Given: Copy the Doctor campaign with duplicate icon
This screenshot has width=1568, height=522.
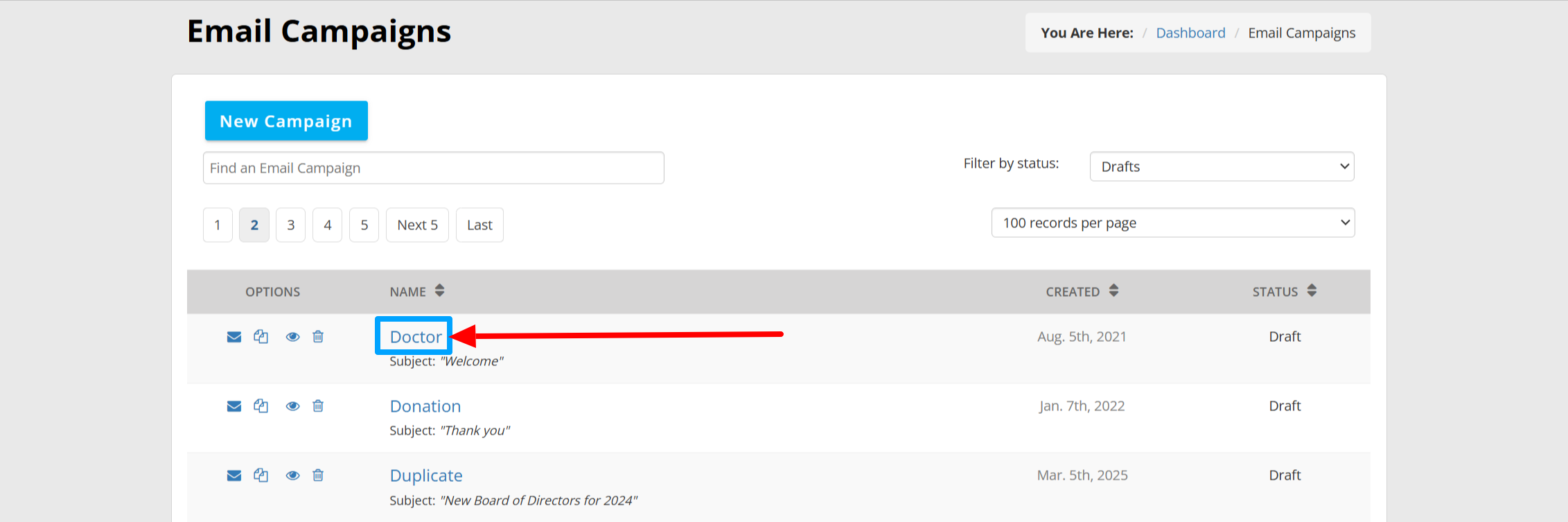Looking at the screenshot, I should 261,336.
